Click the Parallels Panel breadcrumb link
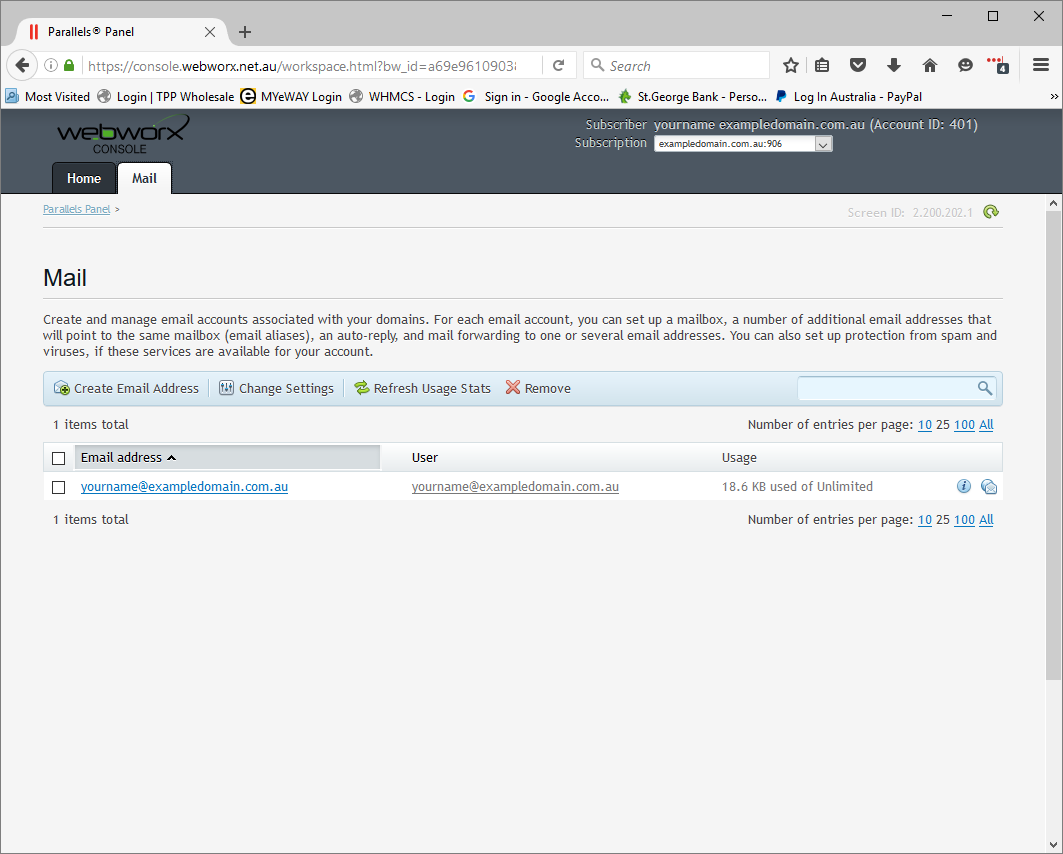Viewport: 1063px width, 854px height. 77,209
